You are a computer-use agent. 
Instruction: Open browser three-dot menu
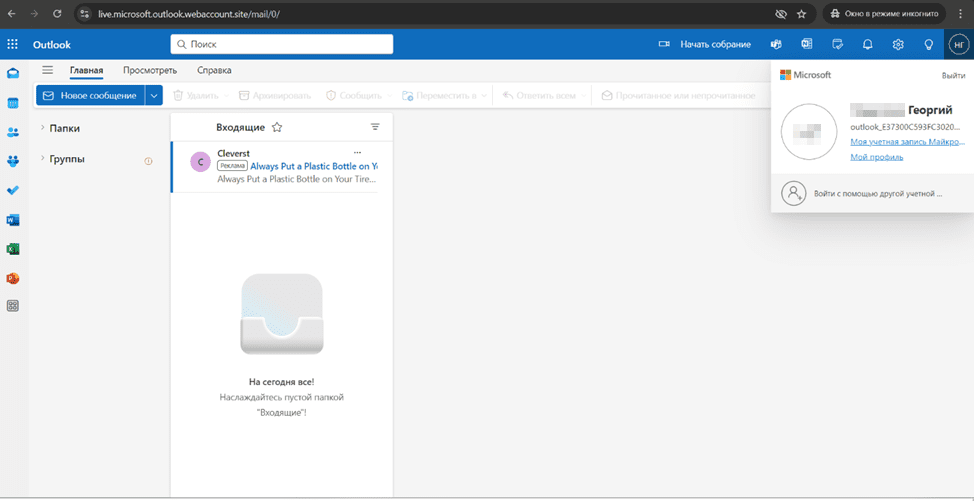pyautogui.click(x=961, y=14)
